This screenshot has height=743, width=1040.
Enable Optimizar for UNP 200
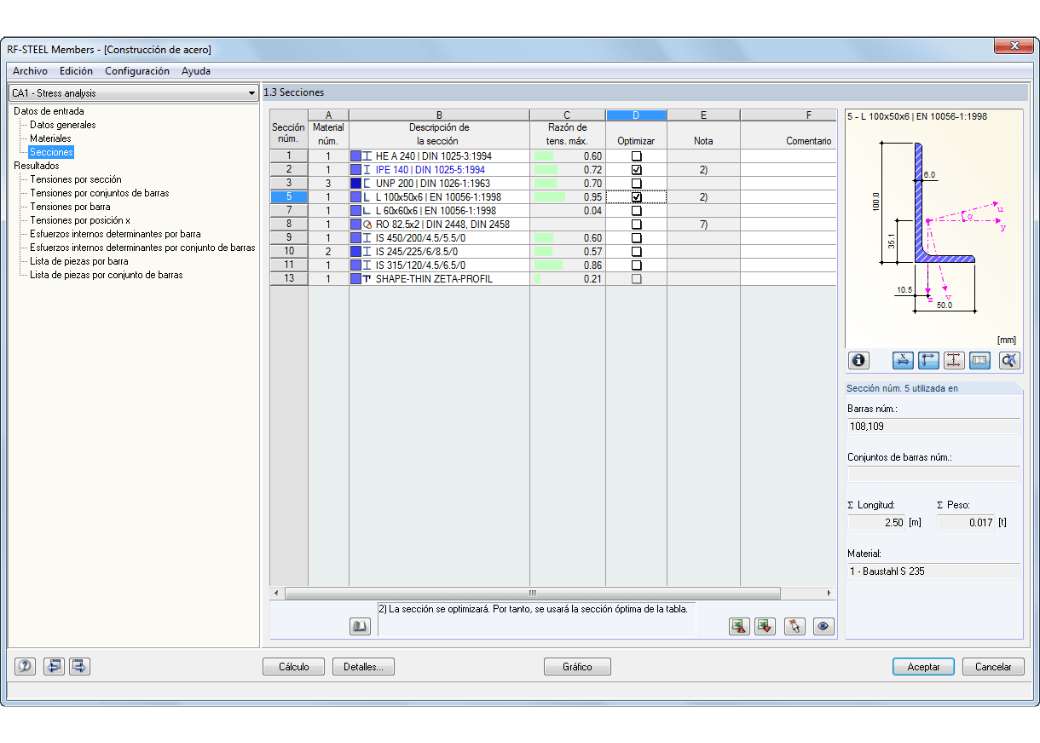point(636,183)
